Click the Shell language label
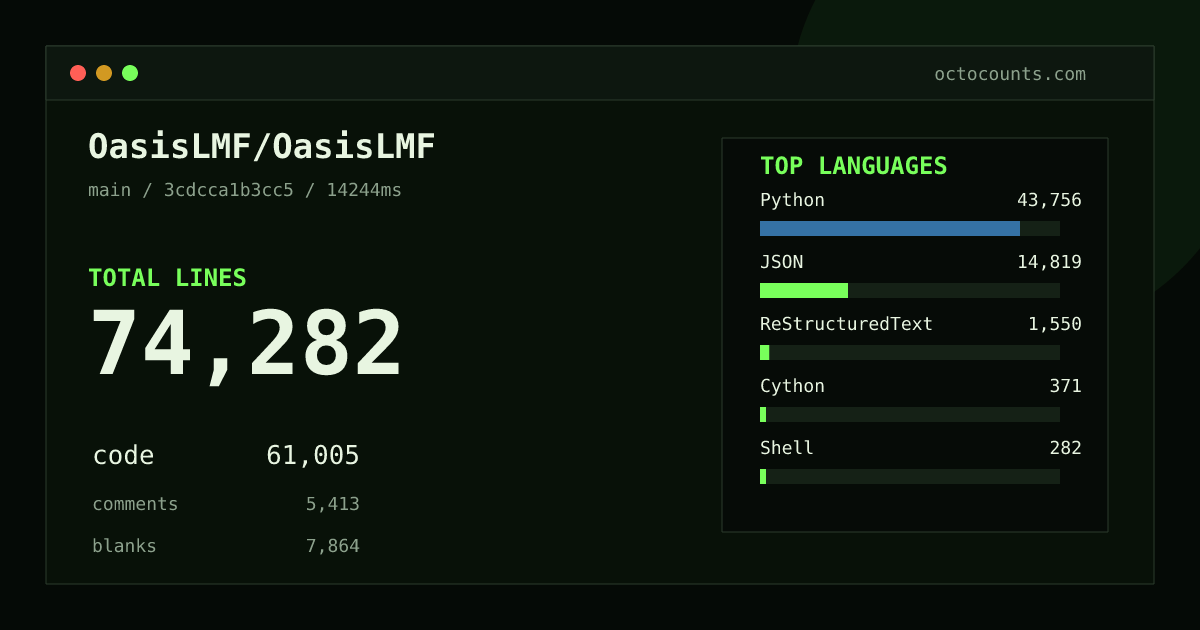 pyautogui.click(x=787, y=448)
